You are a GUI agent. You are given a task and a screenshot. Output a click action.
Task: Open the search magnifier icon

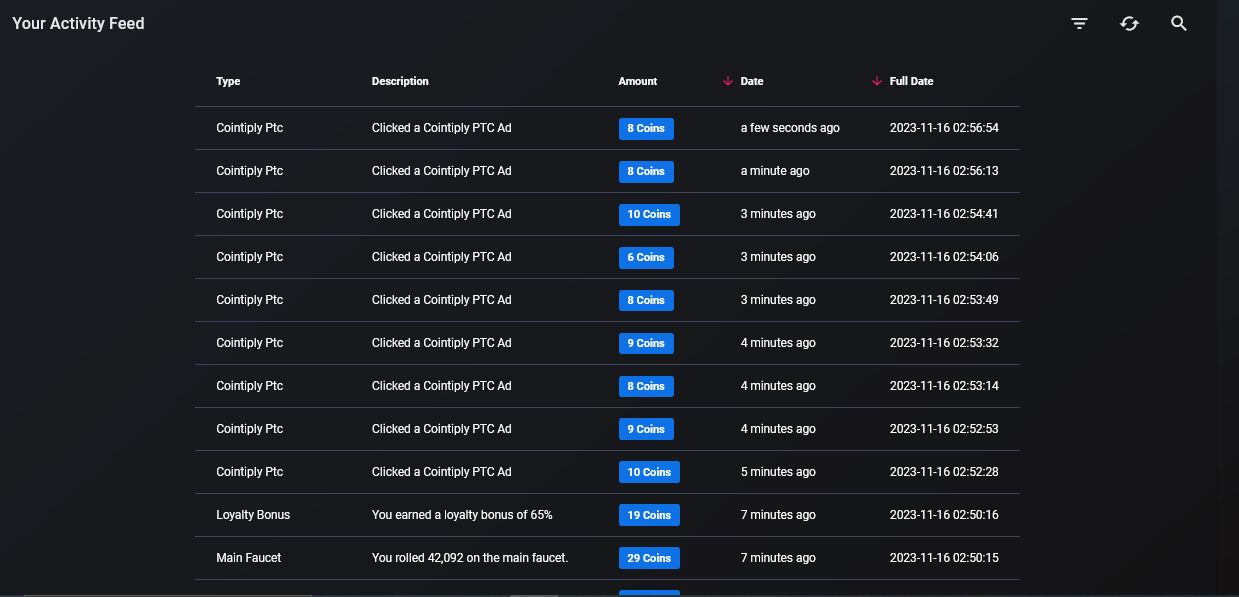[1179, 23]
